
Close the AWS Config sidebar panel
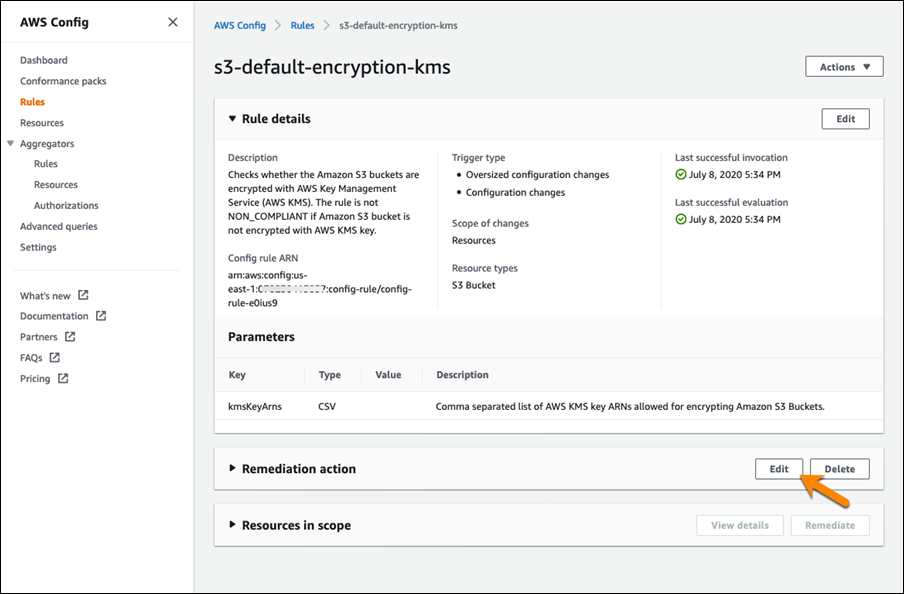pos(173,22)
